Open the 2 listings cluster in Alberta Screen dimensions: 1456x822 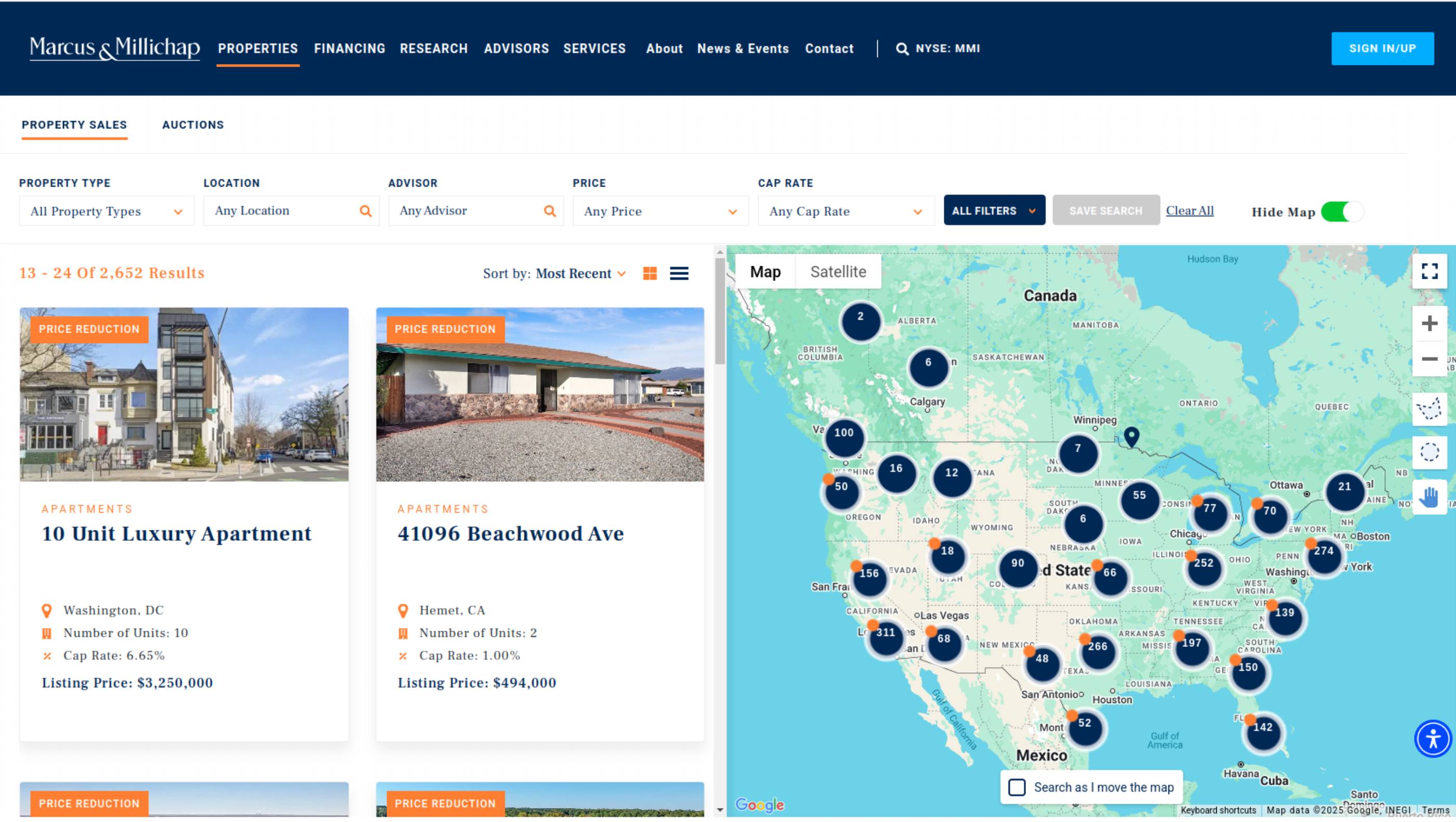click(860, 321)
